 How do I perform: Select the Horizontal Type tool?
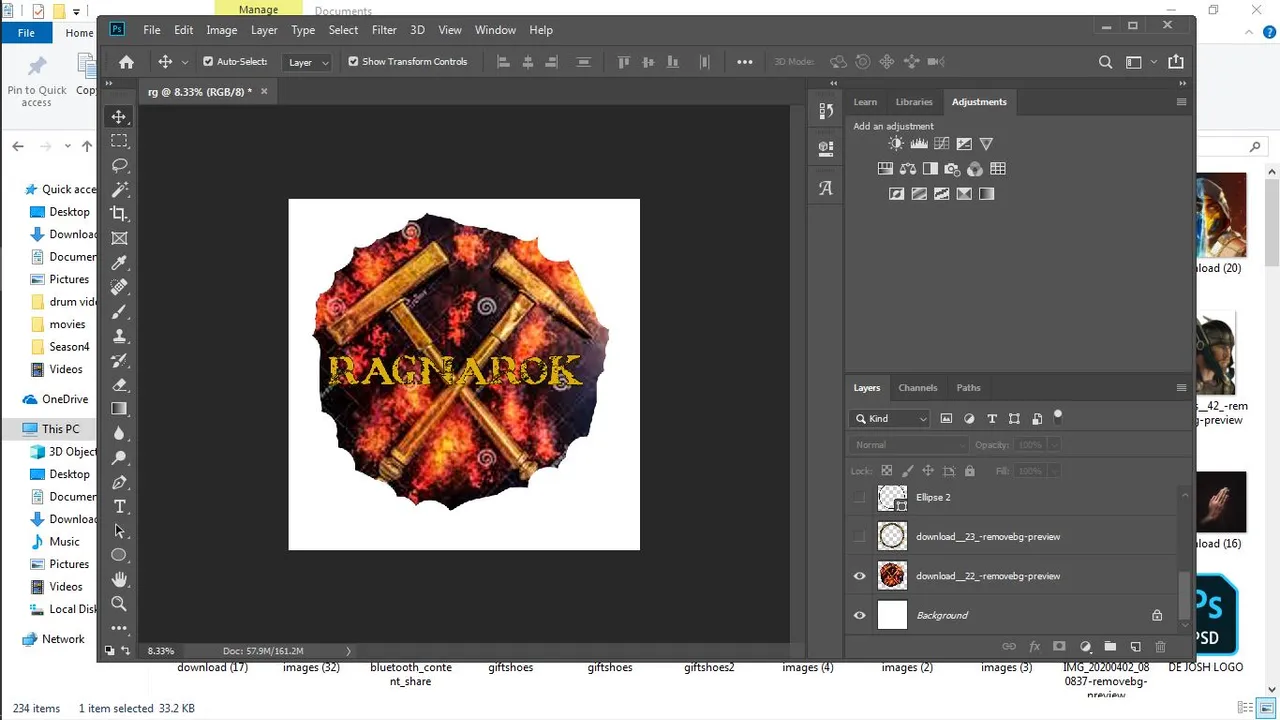pos(119,506)
